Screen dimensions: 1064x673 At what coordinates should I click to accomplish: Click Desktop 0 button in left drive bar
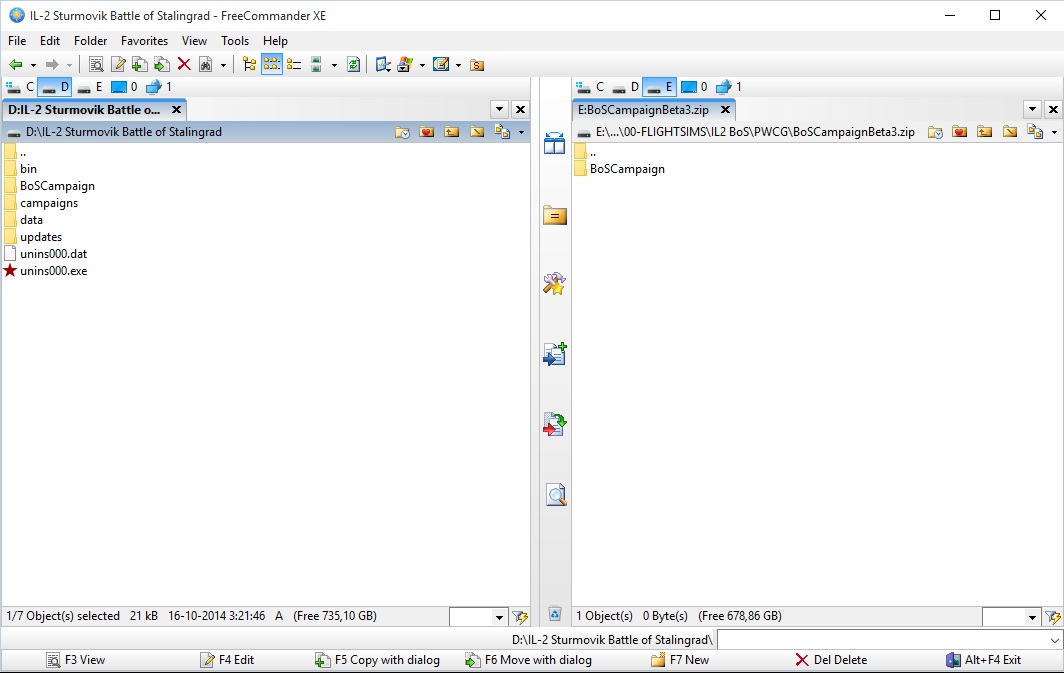tap(124, 87)
